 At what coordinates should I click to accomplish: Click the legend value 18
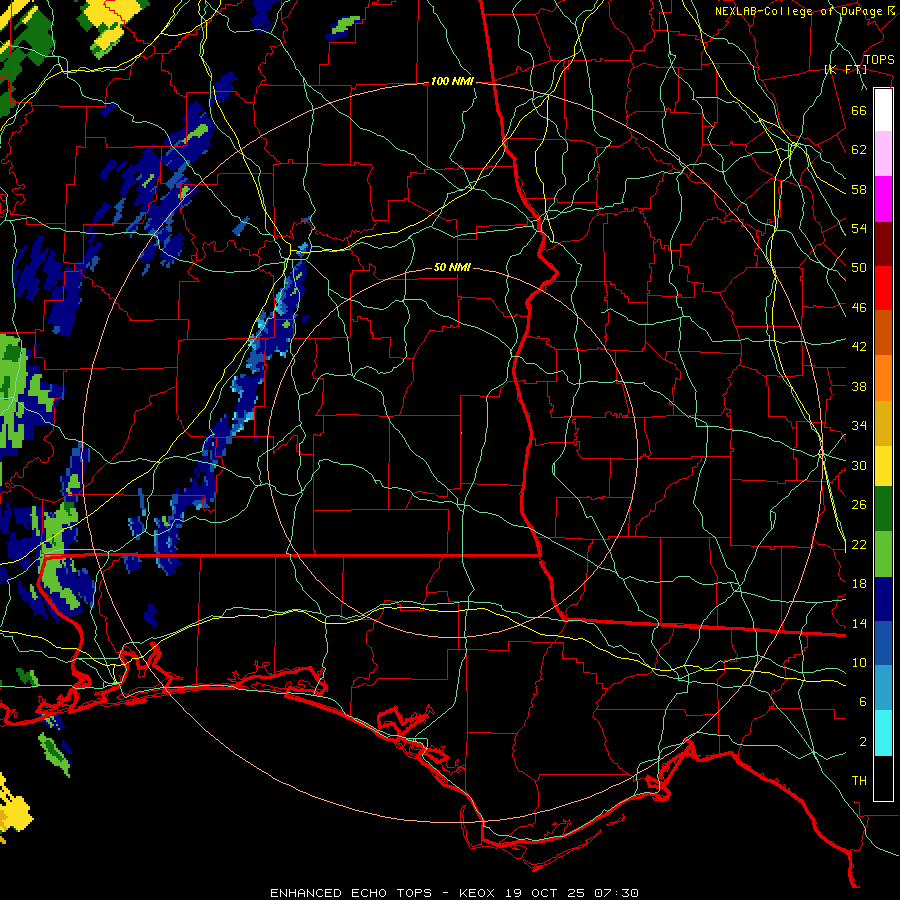[x=859, y=584]
